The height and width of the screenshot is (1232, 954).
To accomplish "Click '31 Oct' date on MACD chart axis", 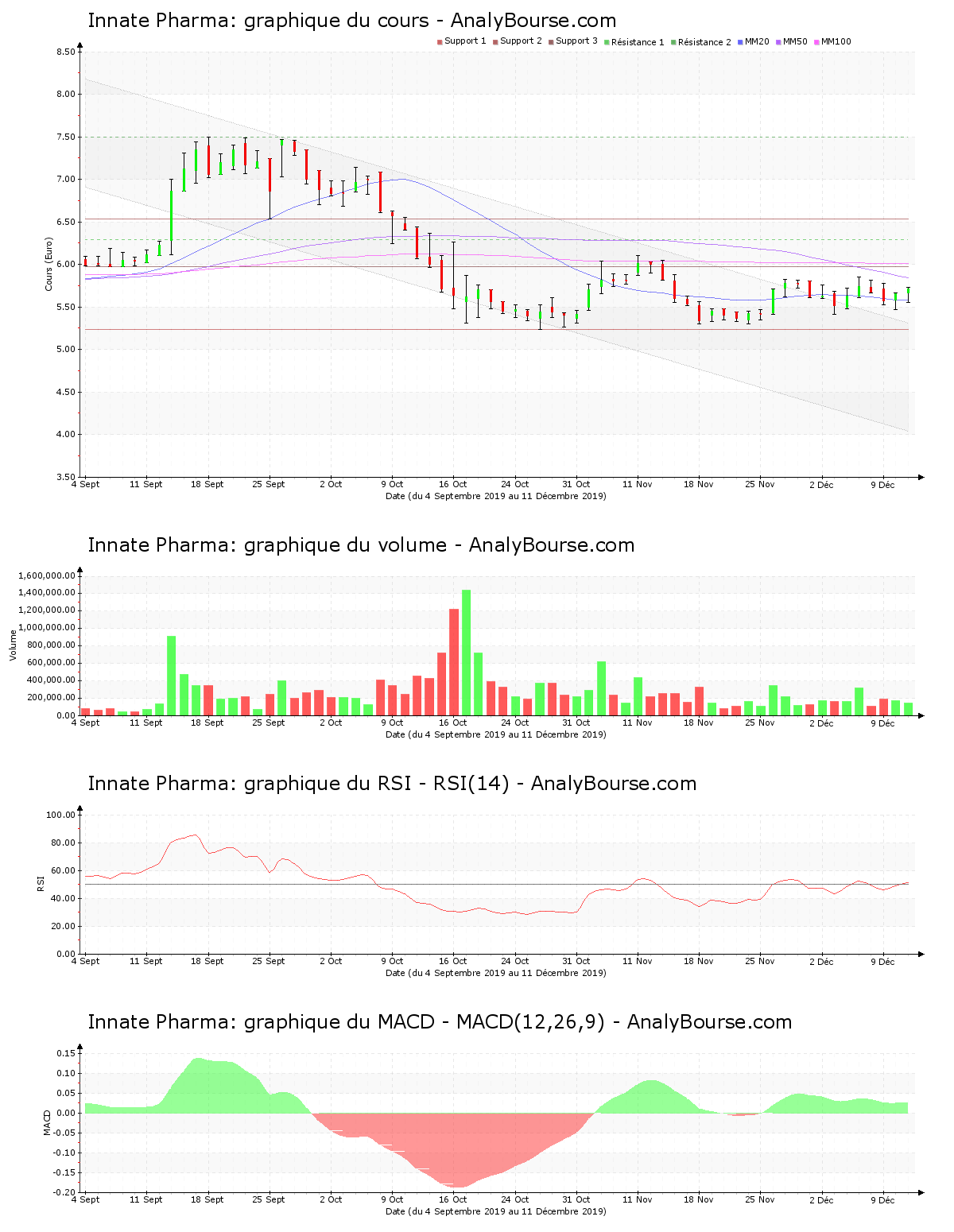I will [576, 1199].
